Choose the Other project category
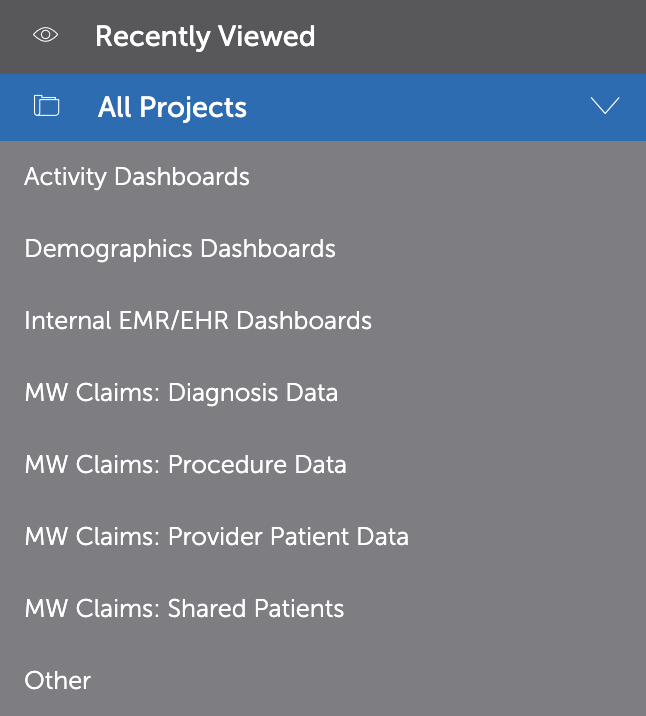Image resolution: width=646 pixels, height=716 pixels. tap(58, 681)
